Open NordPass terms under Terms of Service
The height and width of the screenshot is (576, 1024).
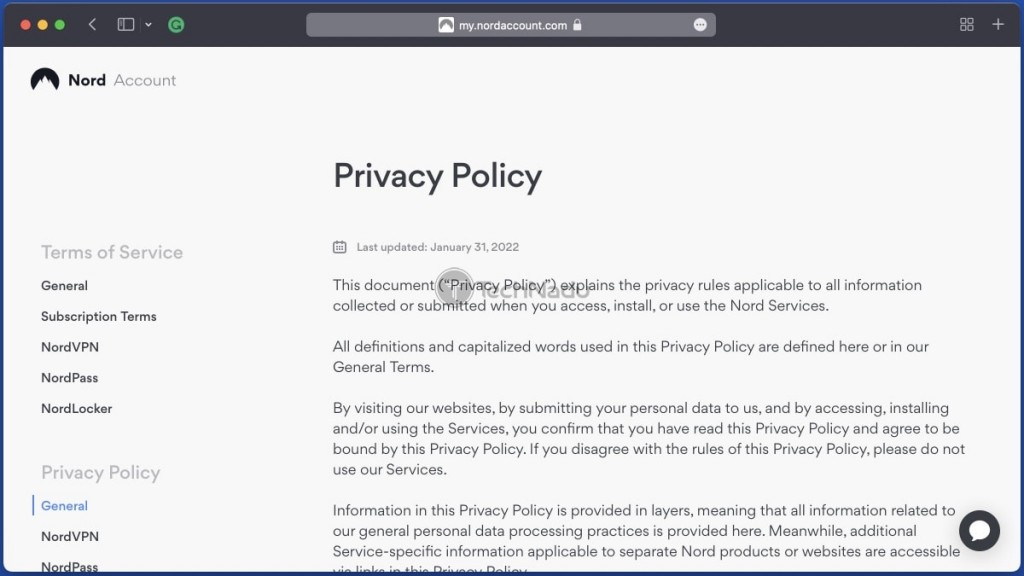tap(69, 377)
